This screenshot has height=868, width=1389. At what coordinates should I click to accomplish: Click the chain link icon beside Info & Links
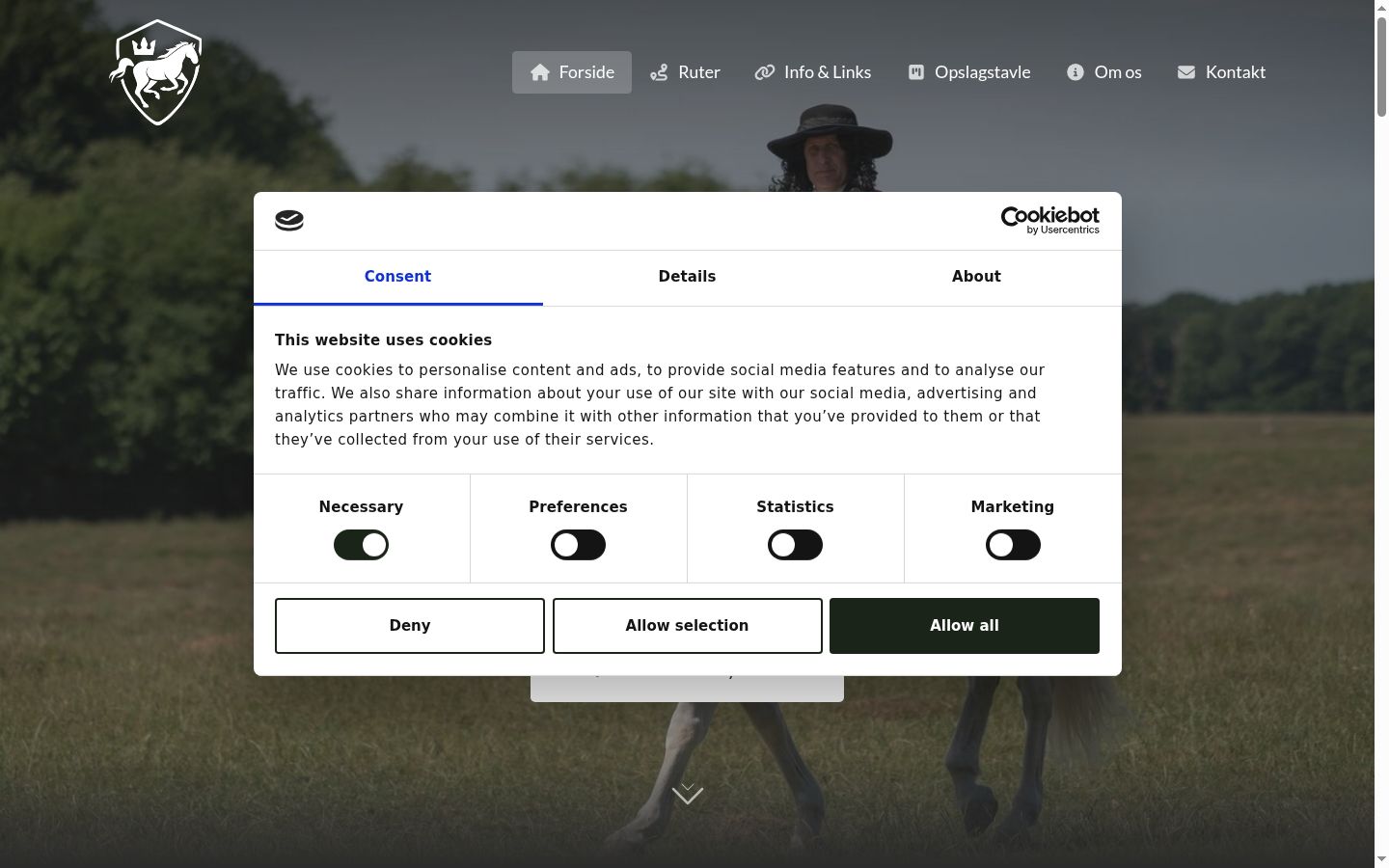coord(765,72)
